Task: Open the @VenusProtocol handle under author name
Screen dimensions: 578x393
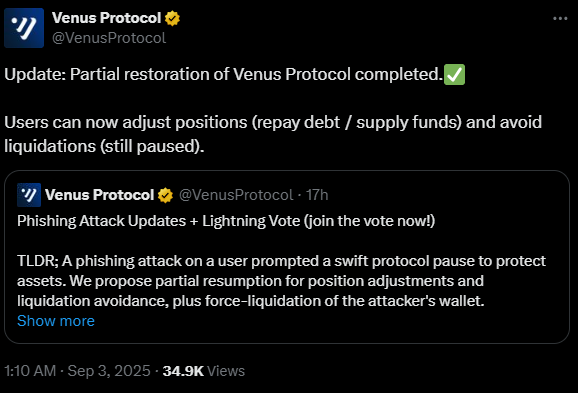Action: pos(109,38)
